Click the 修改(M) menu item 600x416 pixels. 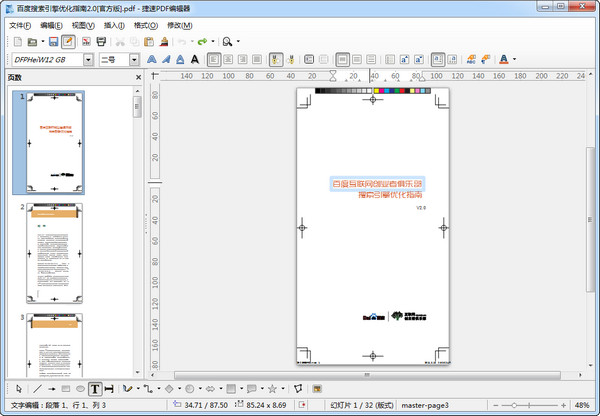coord(180,24)
